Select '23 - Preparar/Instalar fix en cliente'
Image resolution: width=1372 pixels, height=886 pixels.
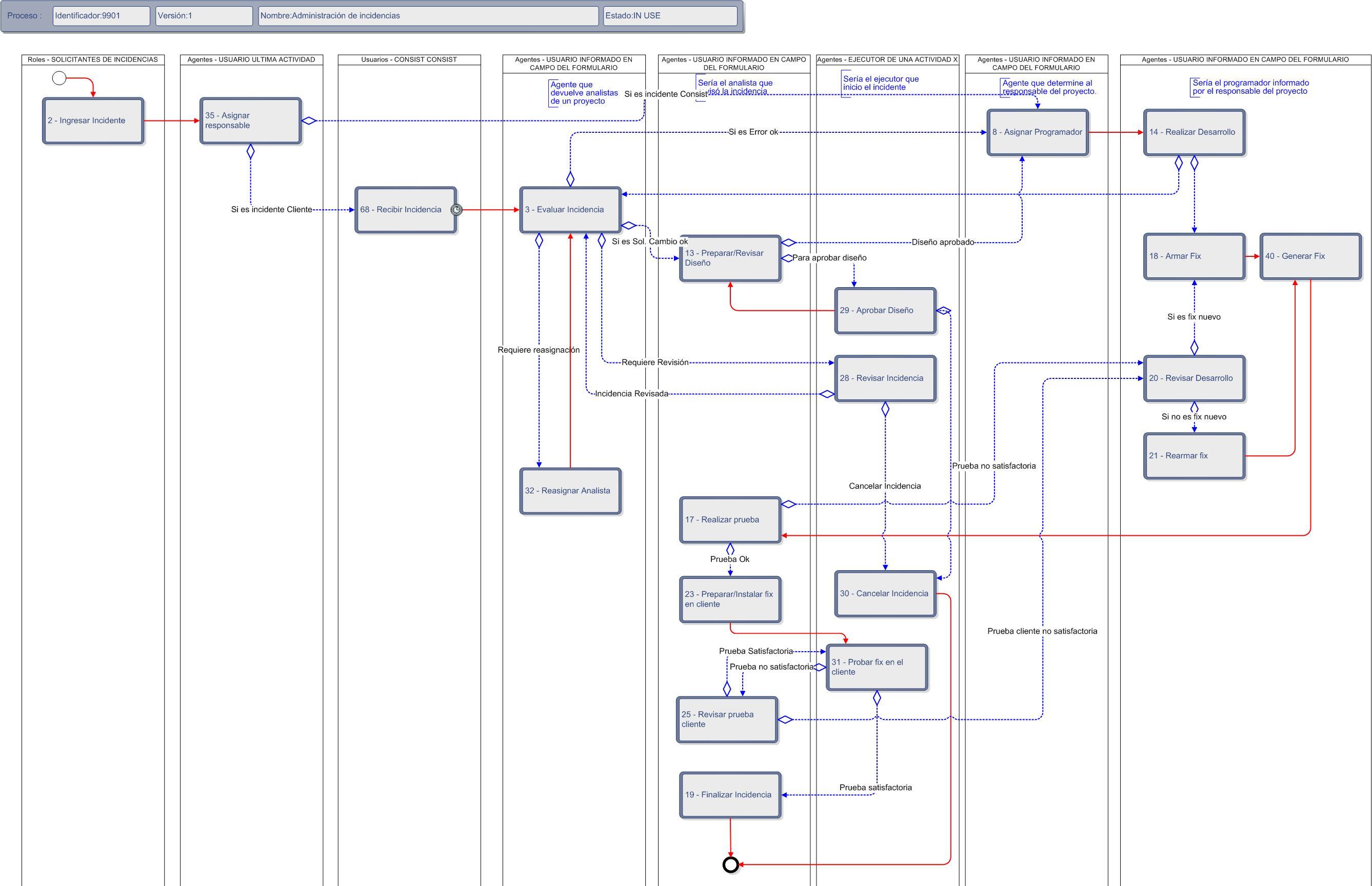click(x=730, y=599)
